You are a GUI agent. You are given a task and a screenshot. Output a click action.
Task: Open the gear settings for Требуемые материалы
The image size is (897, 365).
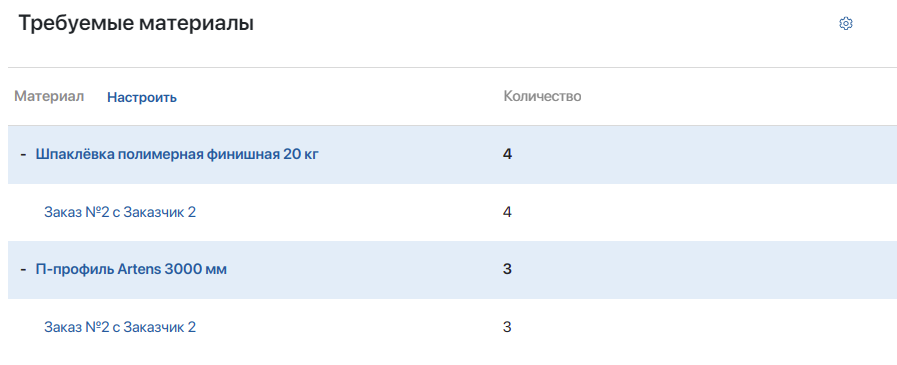pyautogui.click(x=846, y=24)
